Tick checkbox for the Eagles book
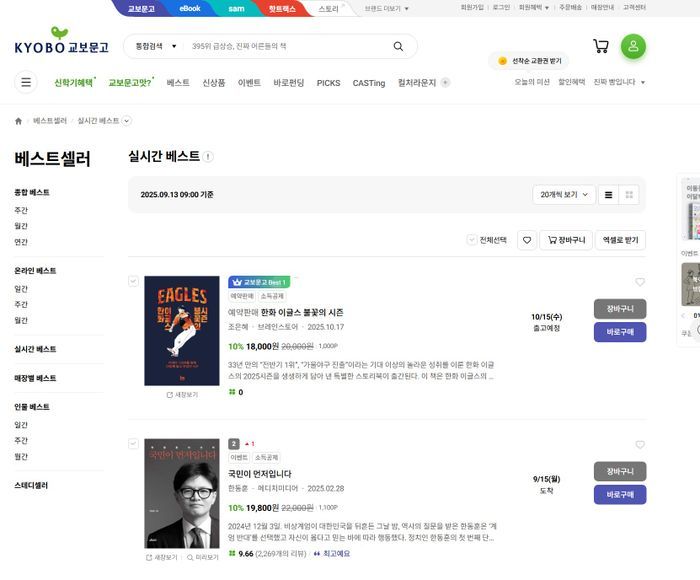700x580 pixels. click(x=133, y=281)
